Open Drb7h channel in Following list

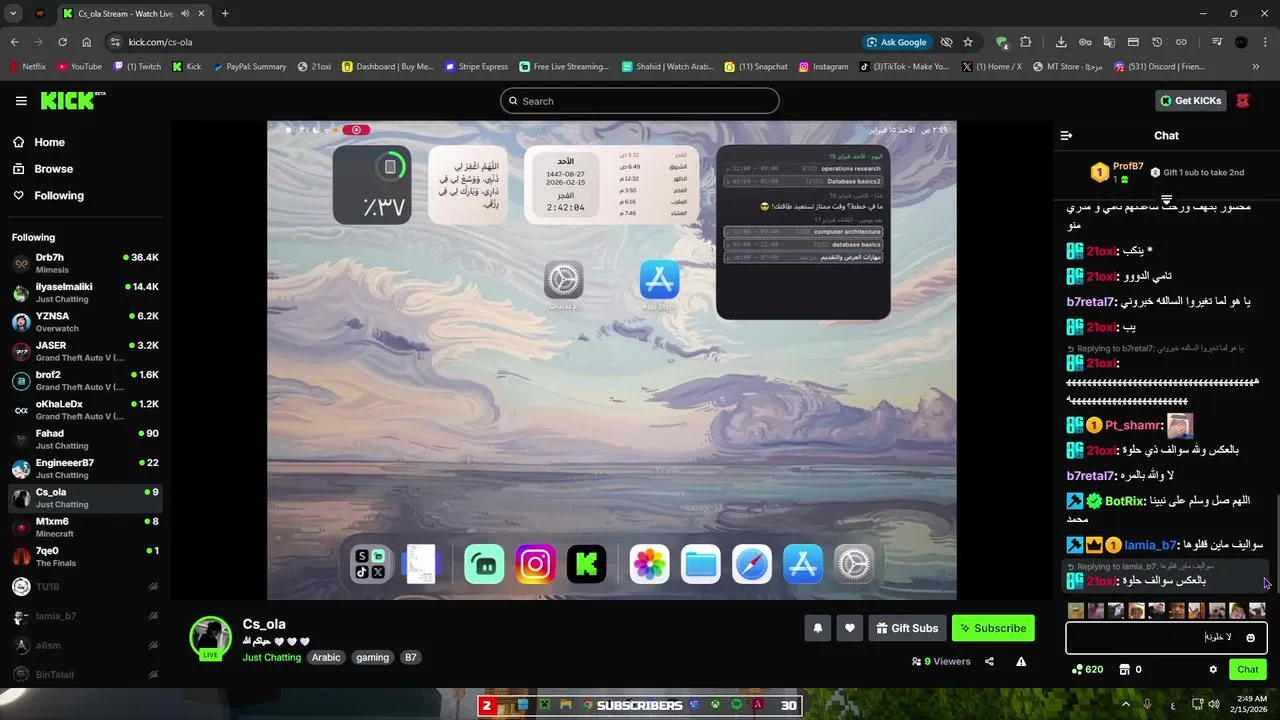coord(85,263)
